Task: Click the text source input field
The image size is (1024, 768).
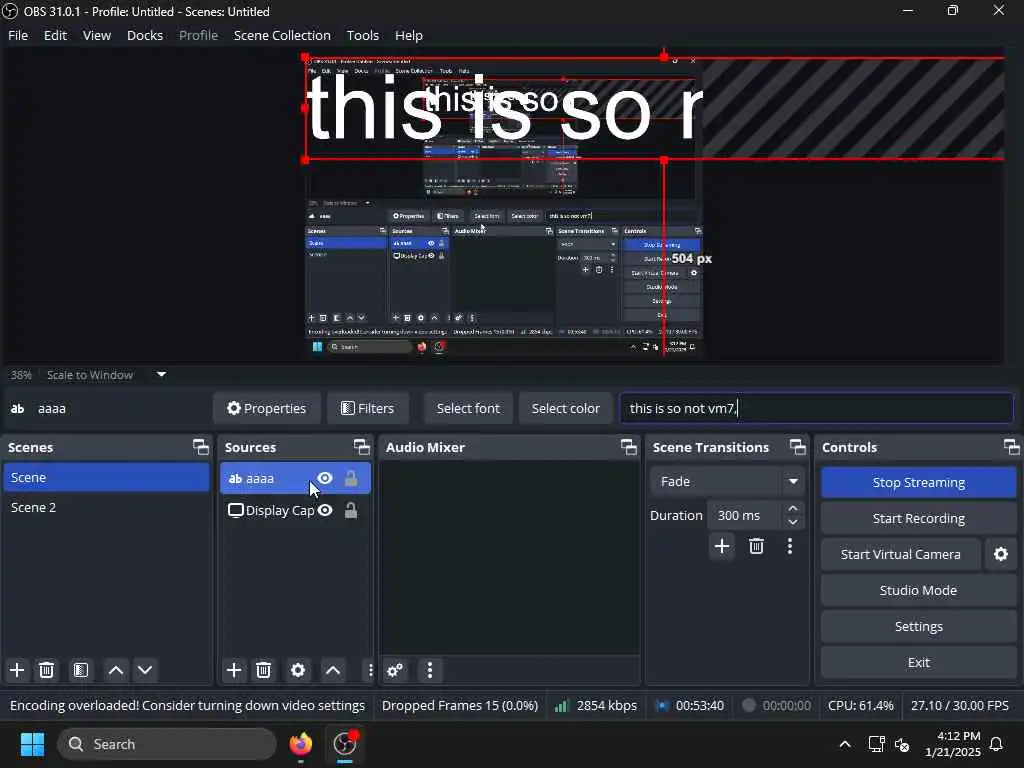Action: click(x=816, y=408)
